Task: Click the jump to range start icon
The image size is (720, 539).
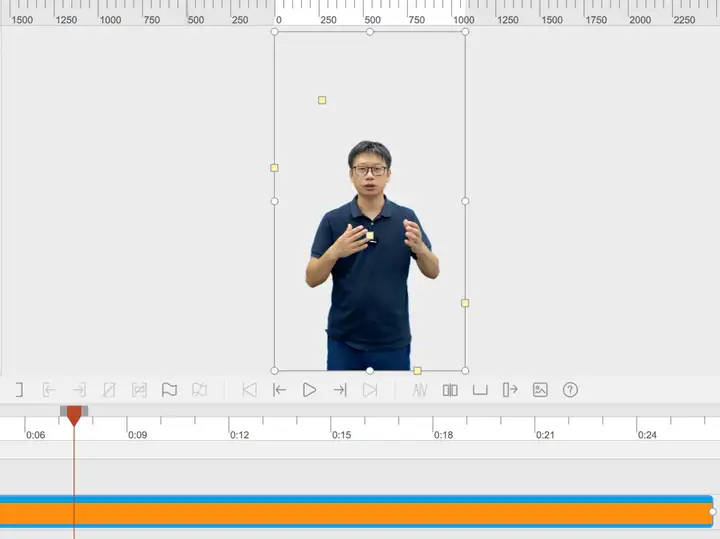Action: coord(49,390)
